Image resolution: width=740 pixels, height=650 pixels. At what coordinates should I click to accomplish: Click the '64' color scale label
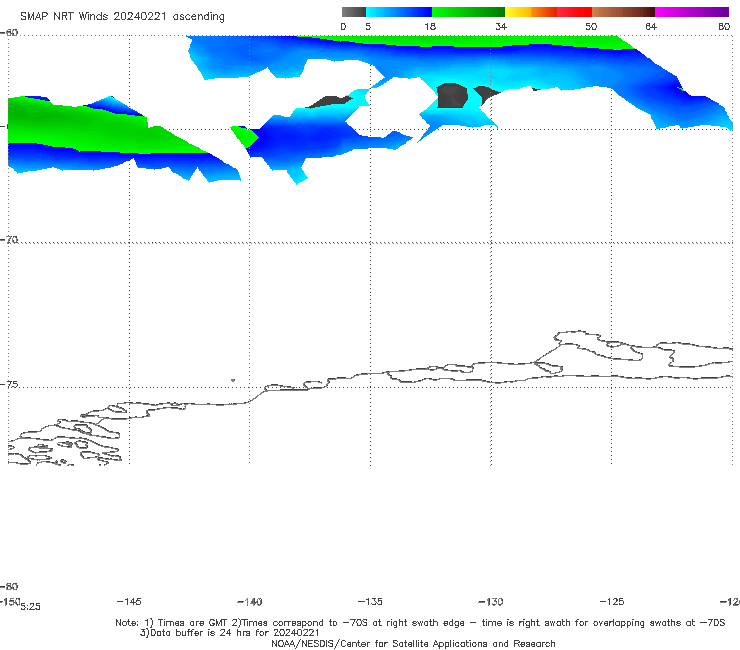[651, 26]
